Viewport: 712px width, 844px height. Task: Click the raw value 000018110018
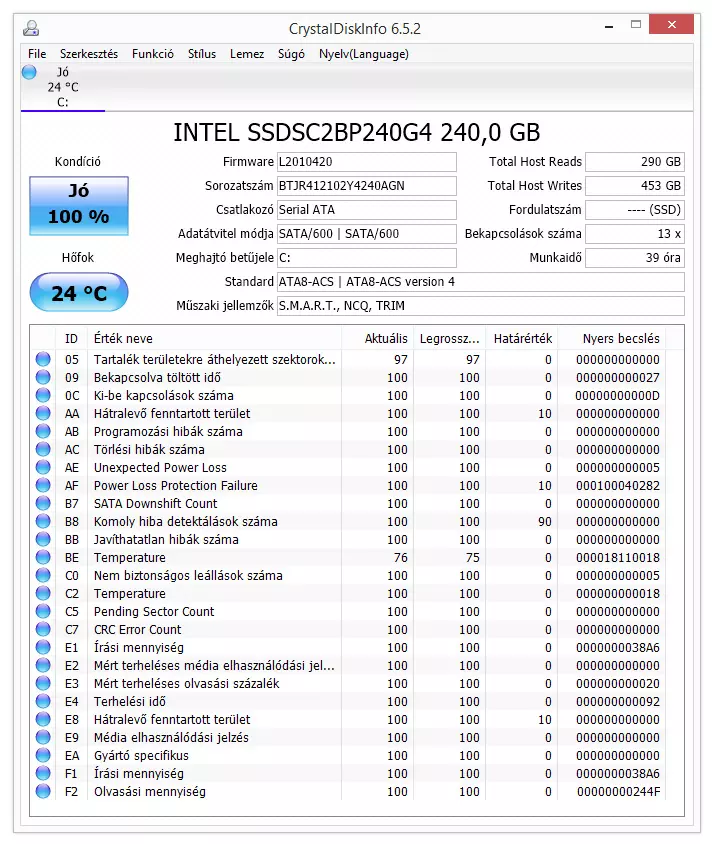click(x=618, y=558)
